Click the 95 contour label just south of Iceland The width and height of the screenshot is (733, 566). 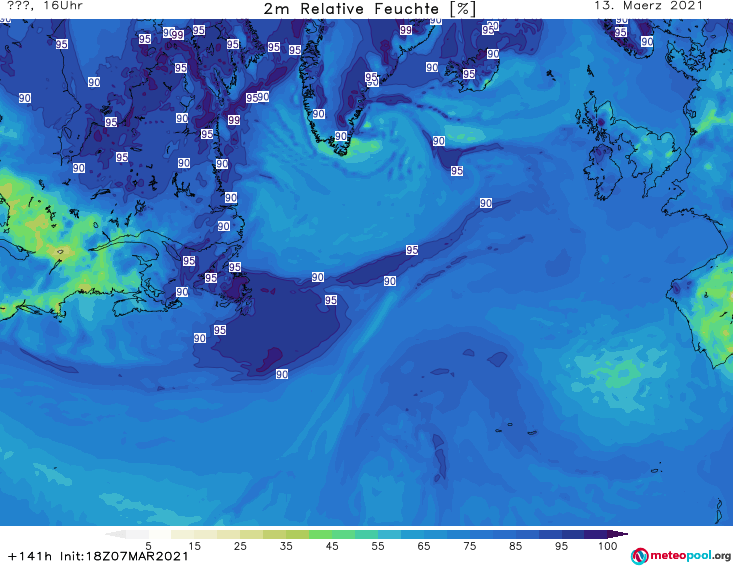(457, 171)
